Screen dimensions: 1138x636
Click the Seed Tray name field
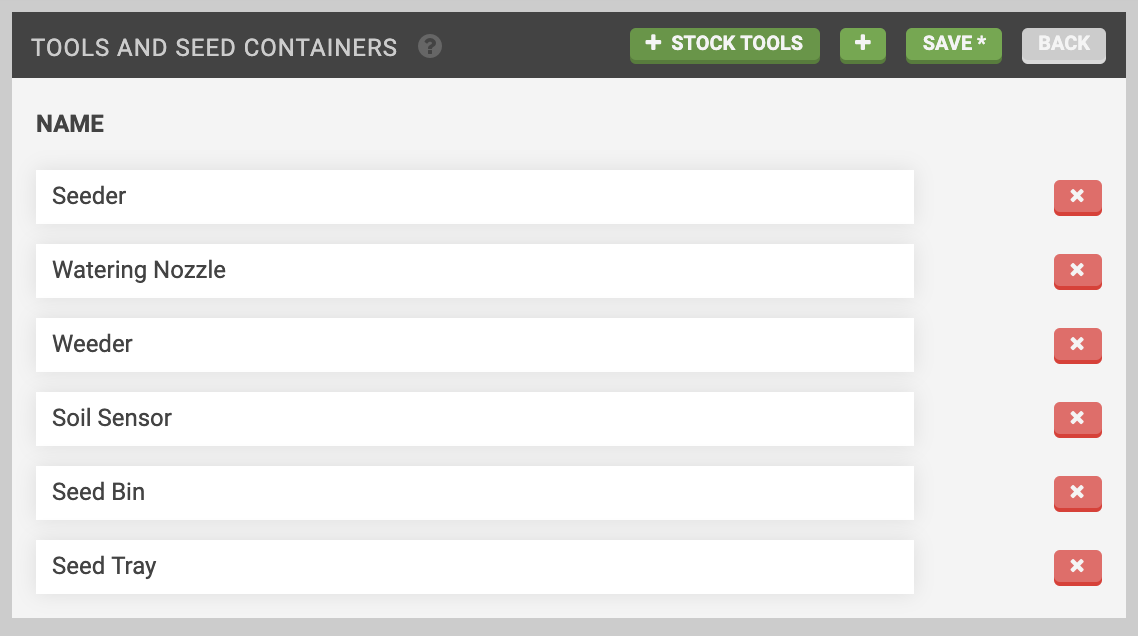pos(474,567)
